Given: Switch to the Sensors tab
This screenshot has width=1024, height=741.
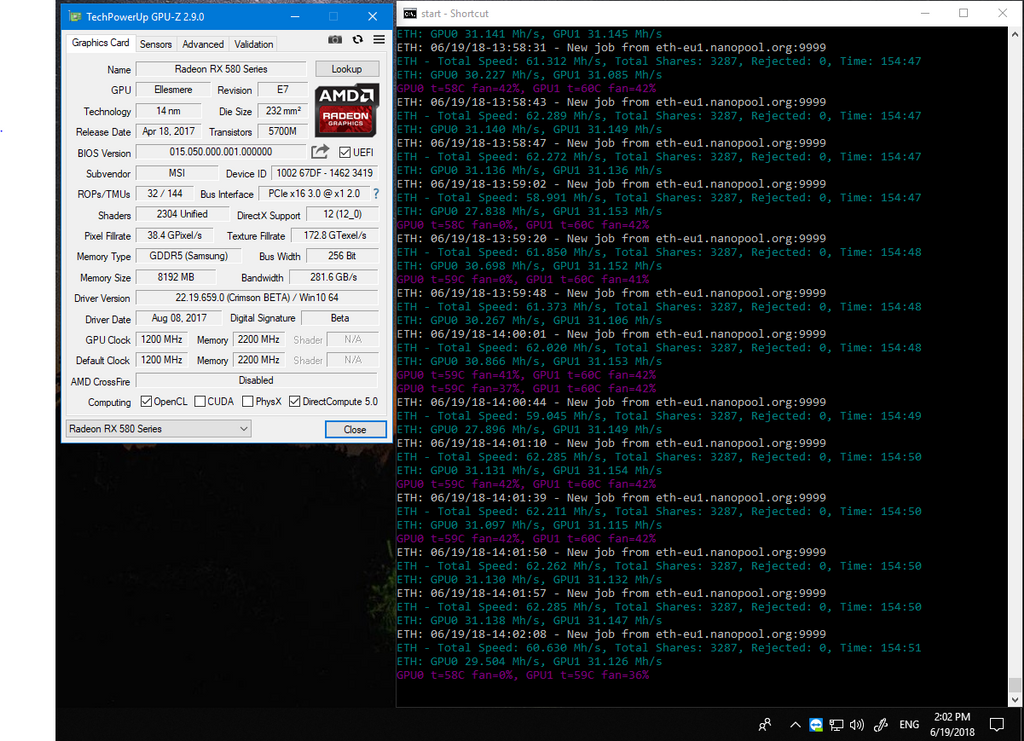Looking at the screenshot, I should point(155,44).
